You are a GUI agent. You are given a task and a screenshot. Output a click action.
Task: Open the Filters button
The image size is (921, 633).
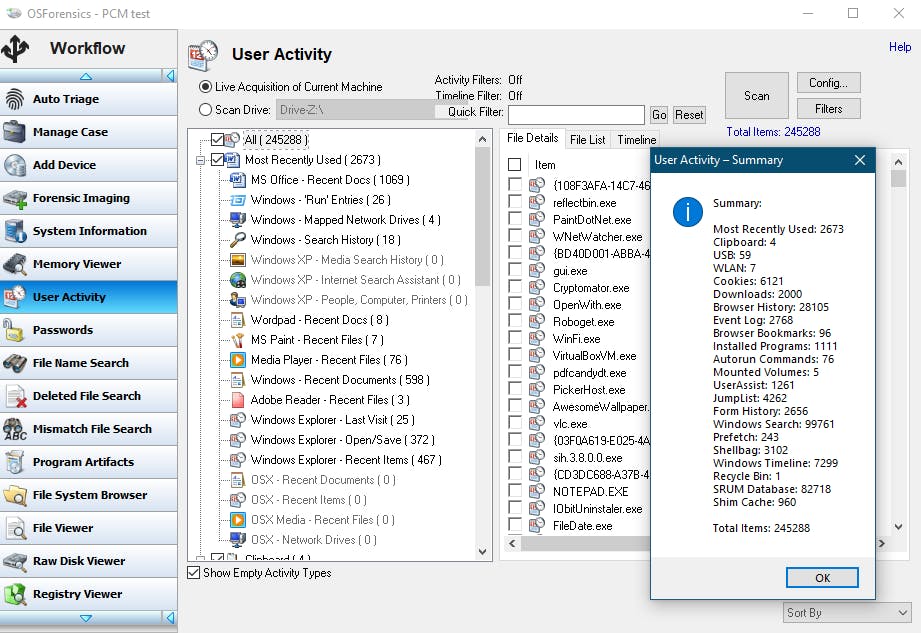point(828,109)
